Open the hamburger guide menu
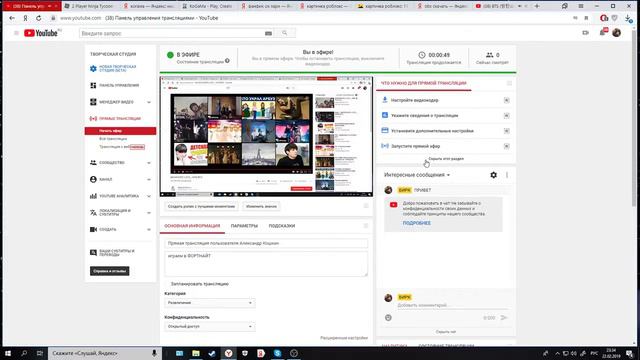 pyautogui.click(x=16, y=33)
